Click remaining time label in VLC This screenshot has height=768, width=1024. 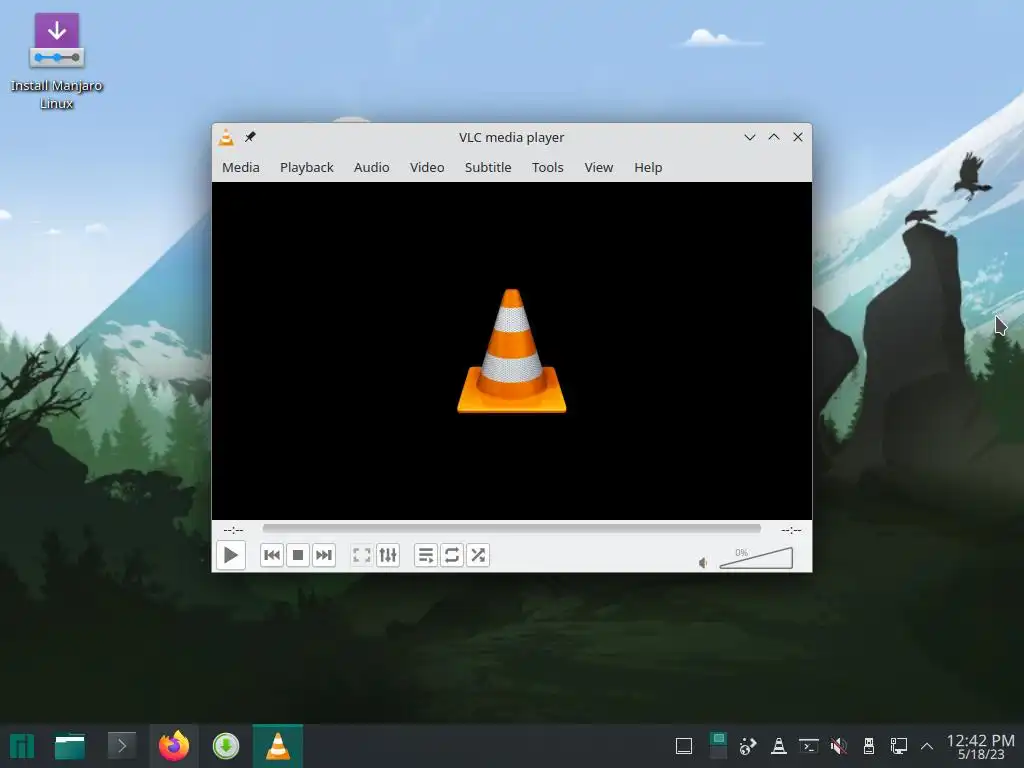click(x=791, y=530)
